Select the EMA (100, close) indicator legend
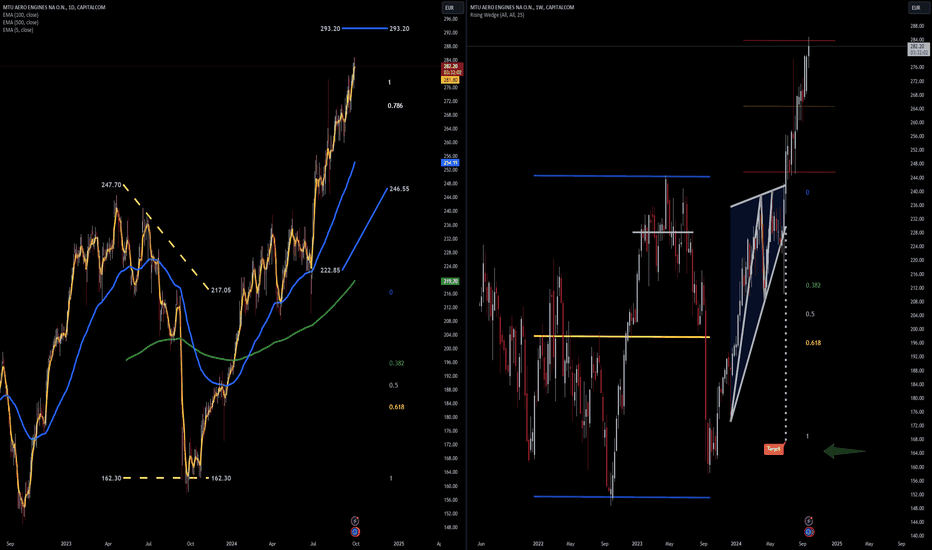Viewport: 932px width, 550px height. [x=21, y=15]
